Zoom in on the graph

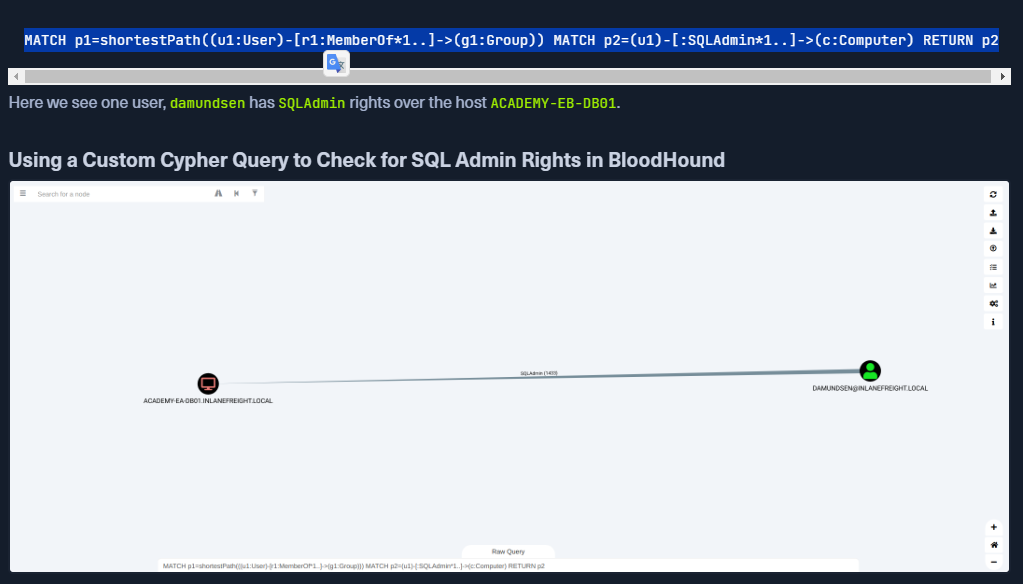coord(993,526)
